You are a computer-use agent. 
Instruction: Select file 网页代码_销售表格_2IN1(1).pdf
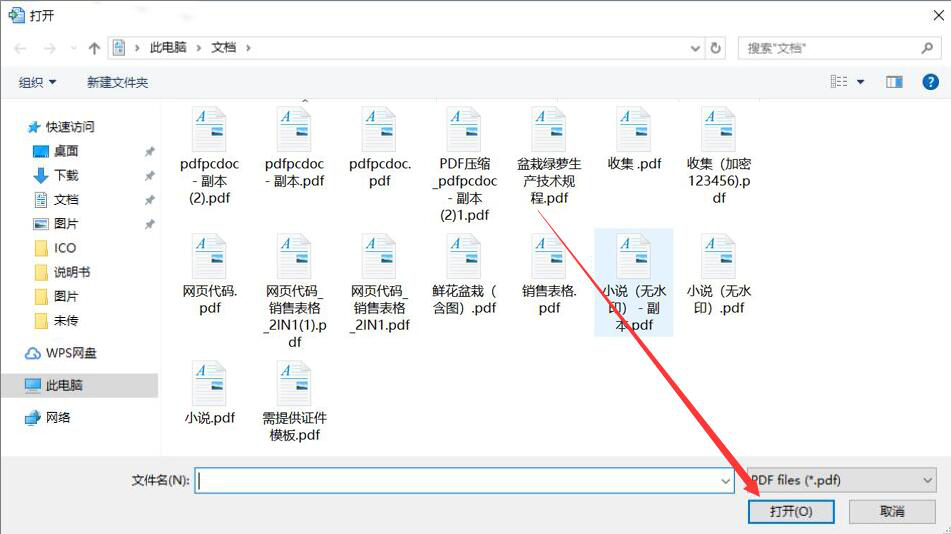294,292
